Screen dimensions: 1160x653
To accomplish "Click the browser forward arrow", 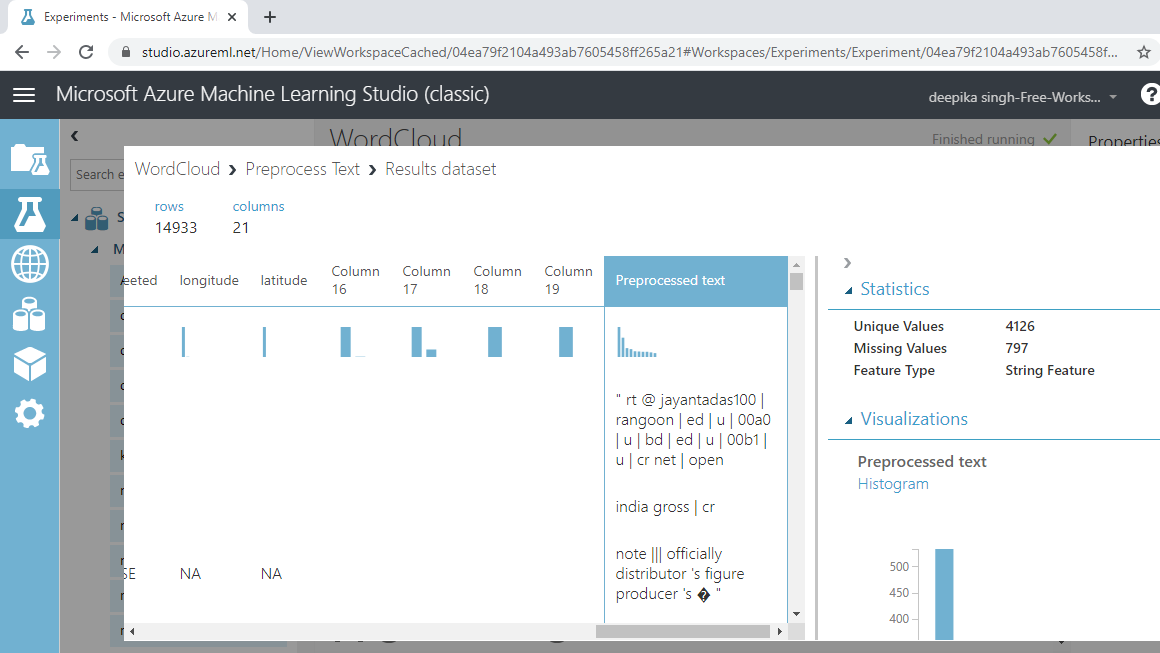I will point(54,52).
